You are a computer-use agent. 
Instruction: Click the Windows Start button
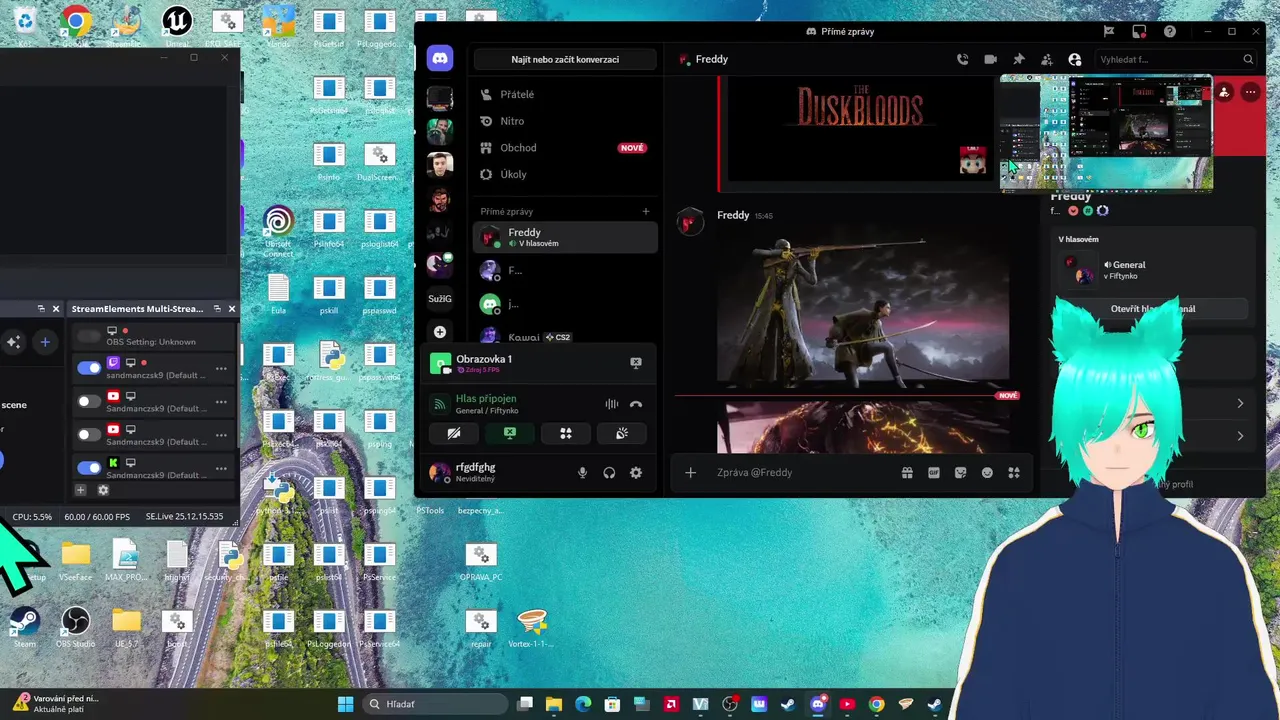(345, 704)
